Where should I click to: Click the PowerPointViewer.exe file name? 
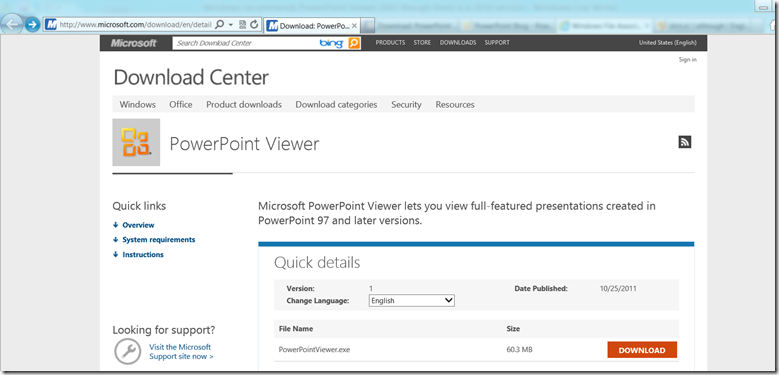coord(314,350)
